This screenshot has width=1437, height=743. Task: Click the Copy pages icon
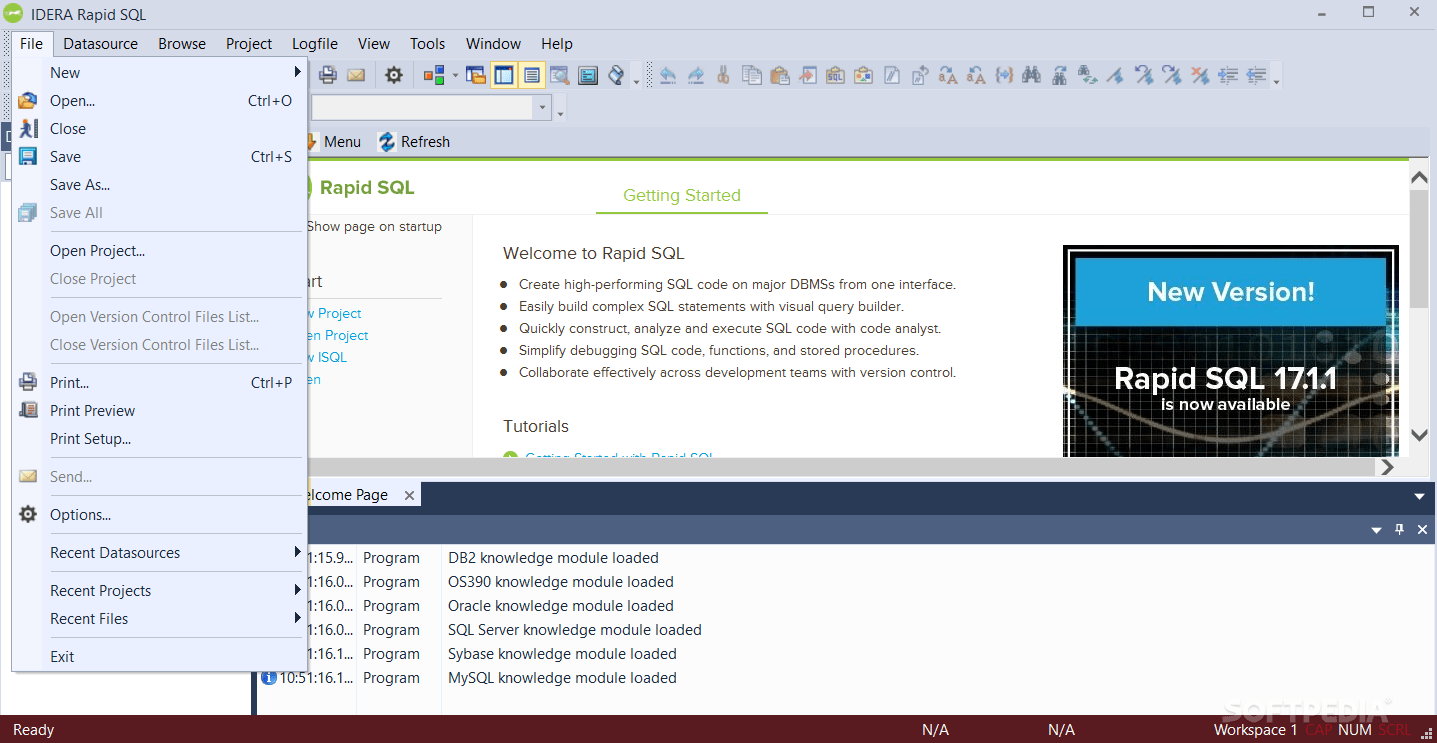click(751, 75)
